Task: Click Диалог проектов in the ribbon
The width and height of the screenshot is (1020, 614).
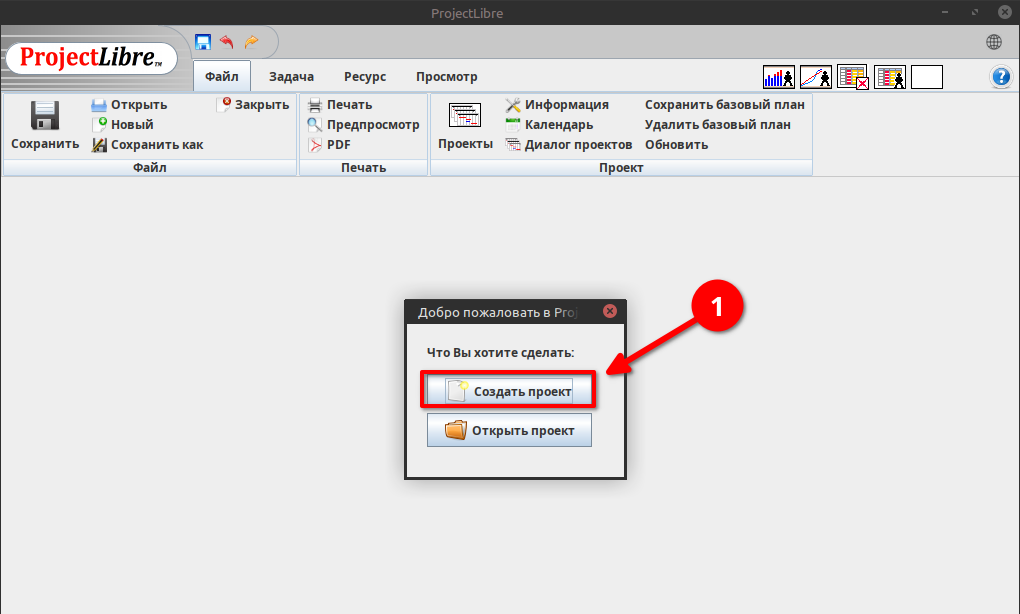Action: pos(569,144)
